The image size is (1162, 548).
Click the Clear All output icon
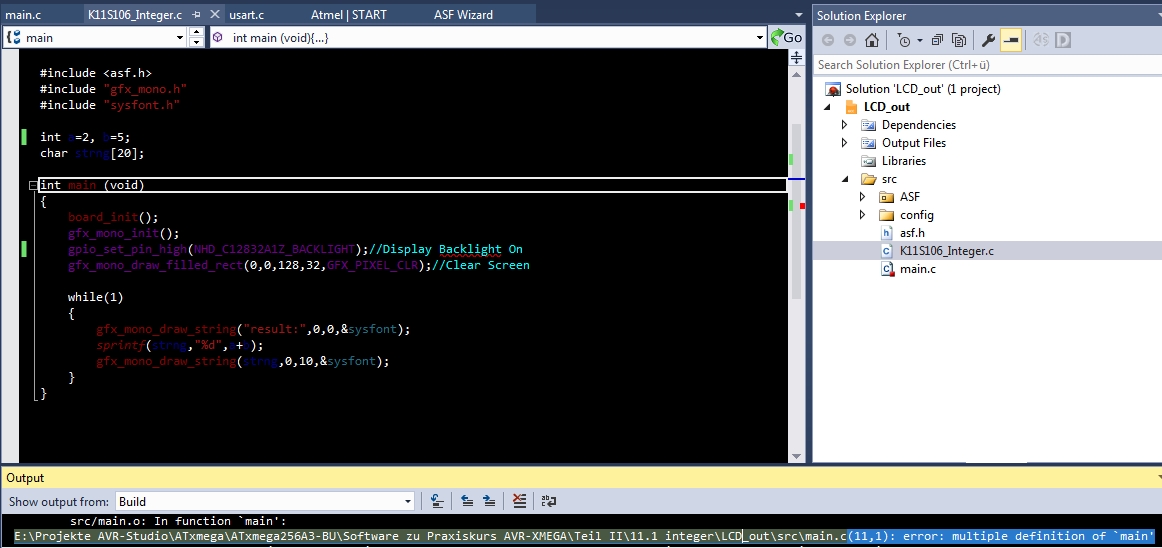(520, 501)
